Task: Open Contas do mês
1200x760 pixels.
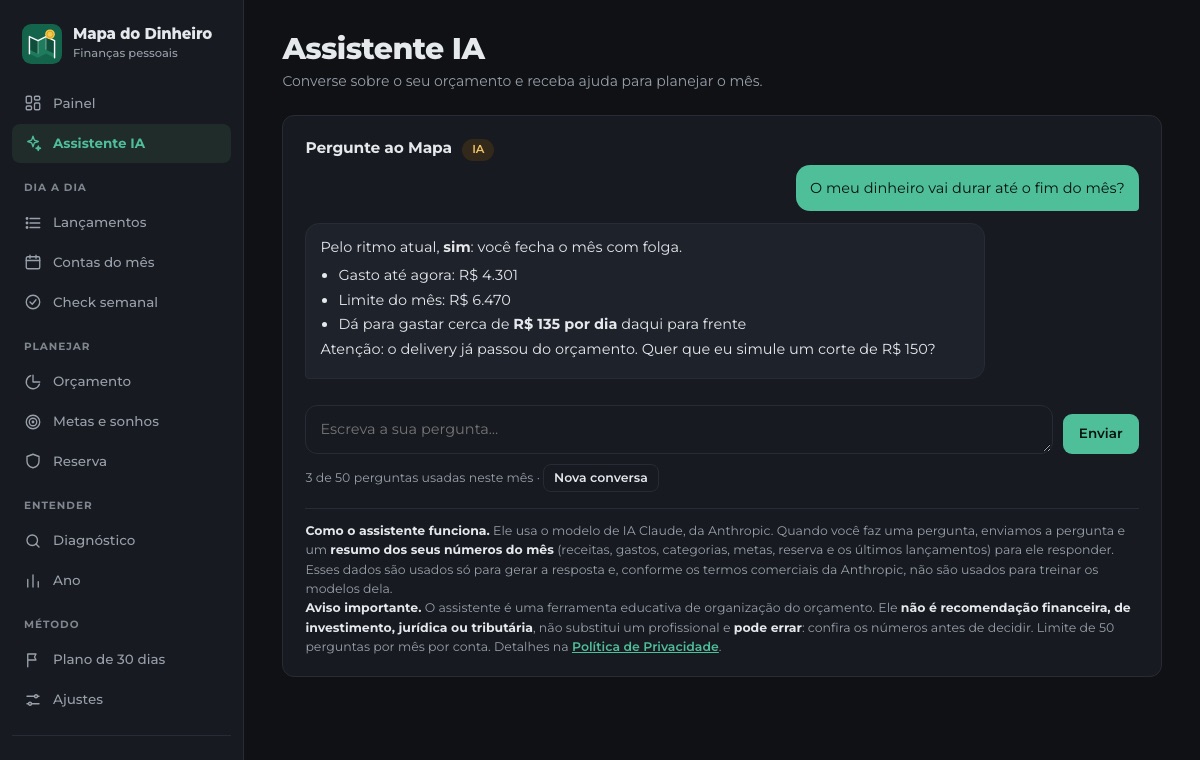Action: (121, 262)
